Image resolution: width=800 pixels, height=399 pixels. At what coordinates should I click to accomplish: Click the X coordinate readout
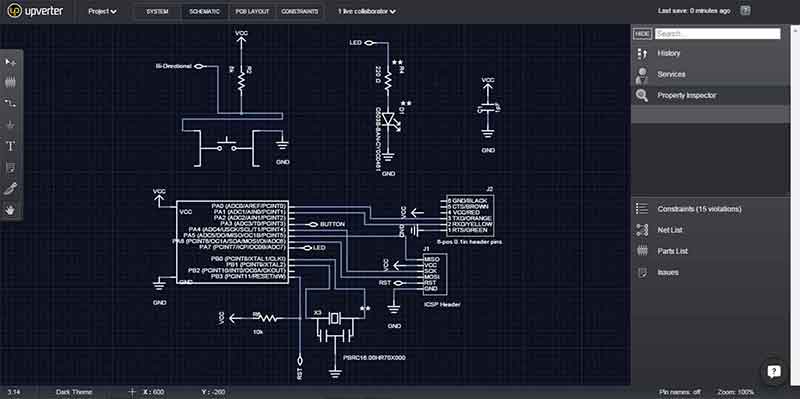pyautogui.click(x=154, y=392)
